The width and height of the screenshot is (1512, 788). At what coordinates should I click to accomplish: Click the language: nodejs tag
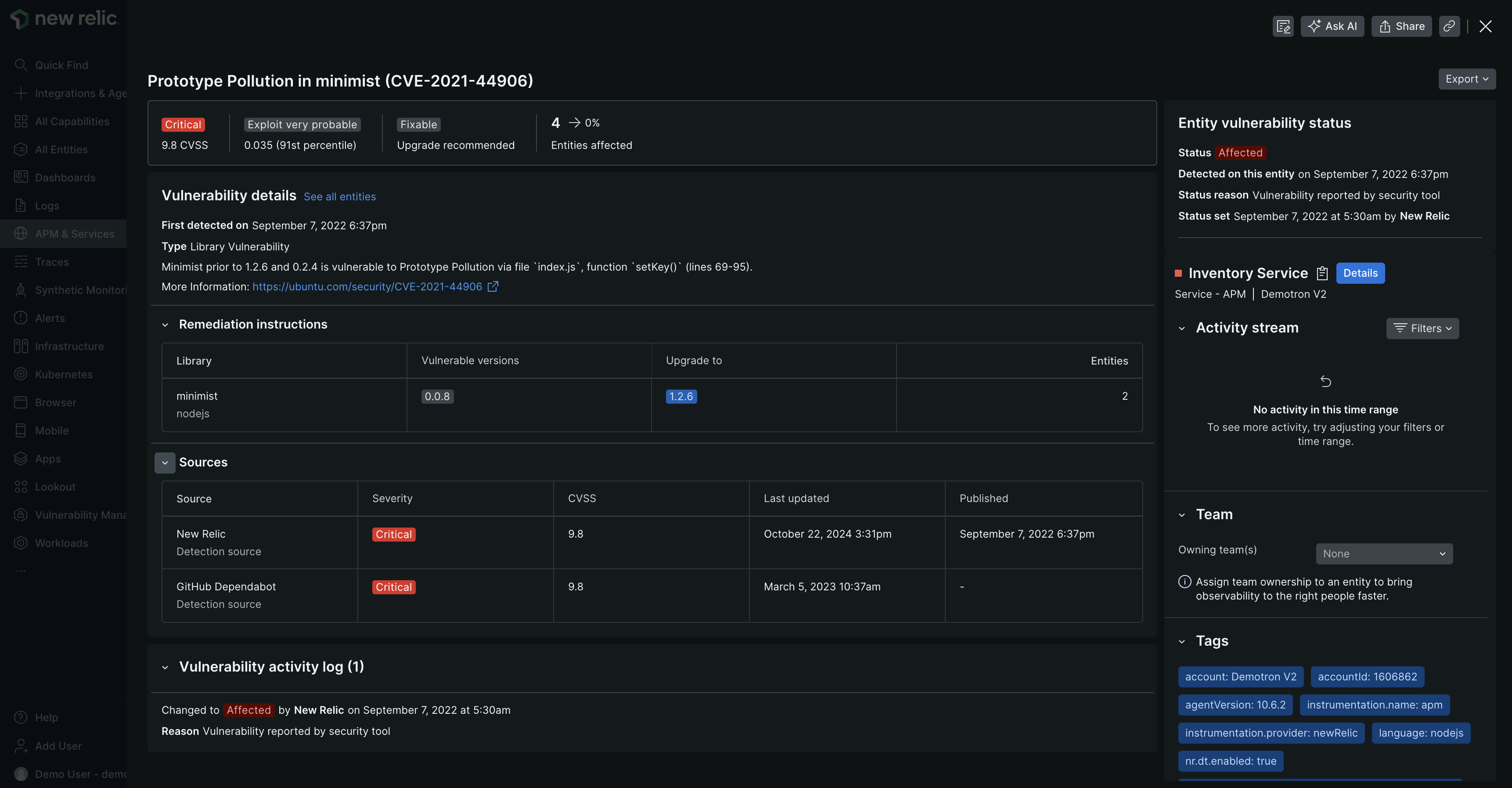(1420, 734)
